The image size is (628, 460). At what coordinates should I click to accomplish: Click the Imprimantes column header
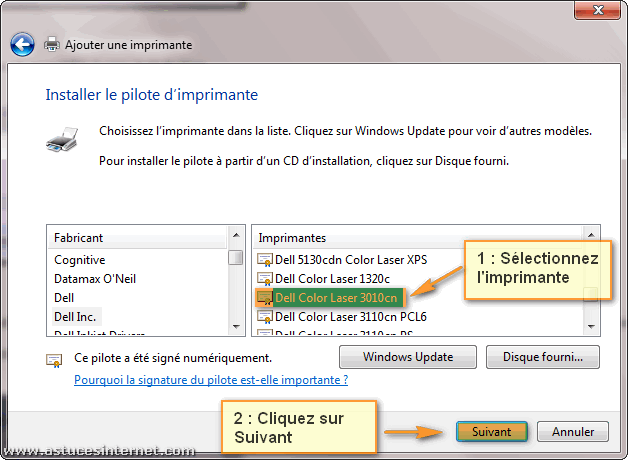418,238
